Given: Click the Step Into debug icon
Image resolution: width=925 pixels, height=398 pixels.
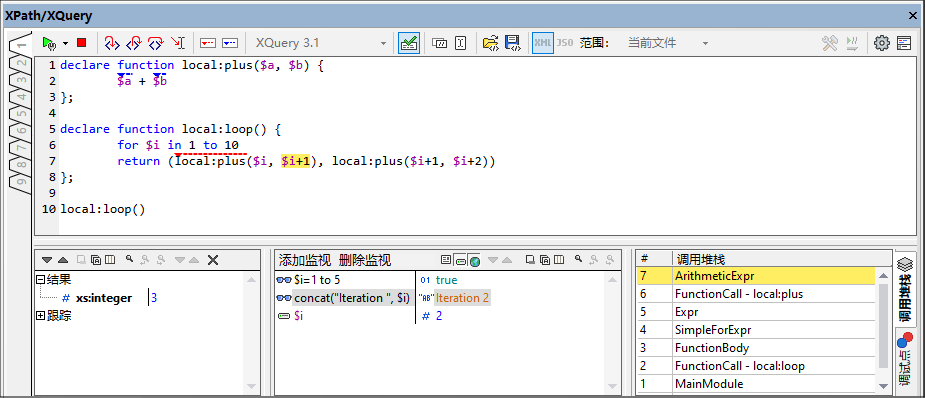Looking at the screenshot, I should [x=111, y=43].
